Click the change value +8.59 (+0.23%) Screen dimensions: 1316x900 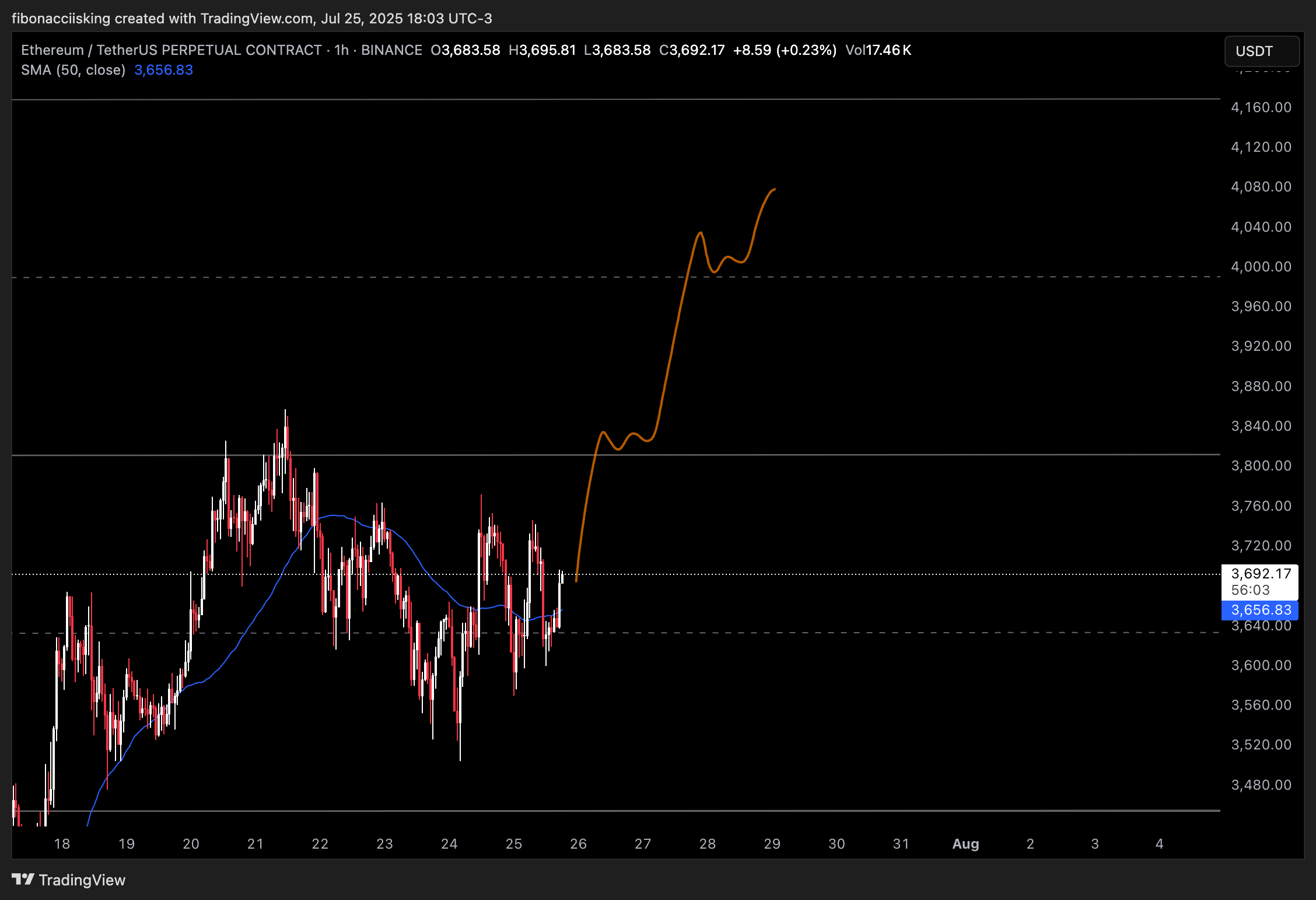pos(785,50)
